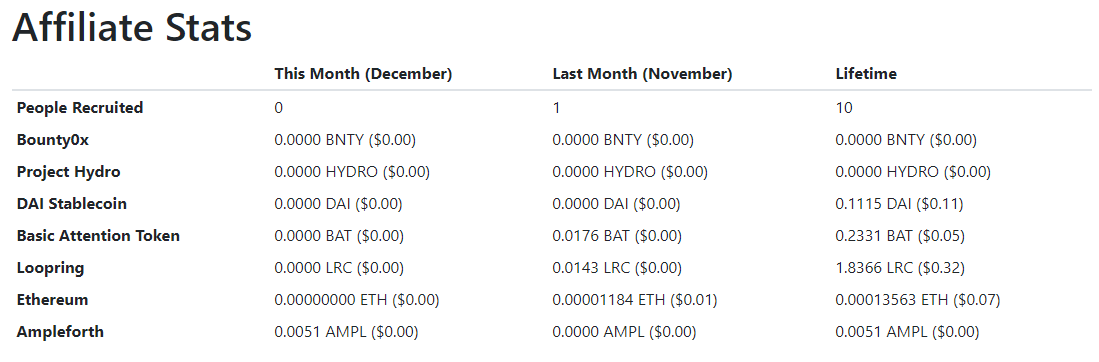Click the Project Hydro row label
The image size is (1099, 362).
pyautogui.click(x=69, y=172)
